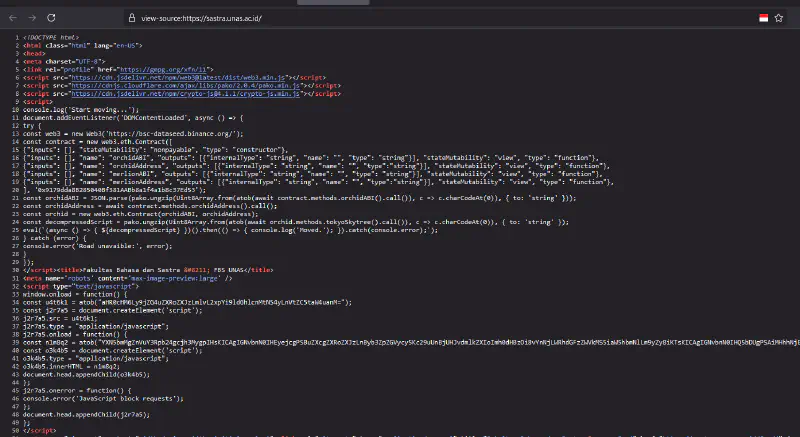This screenshot has width=800, height=437.
Task: Open the jsdelivr web3.min.js script link
Action: 178,78
